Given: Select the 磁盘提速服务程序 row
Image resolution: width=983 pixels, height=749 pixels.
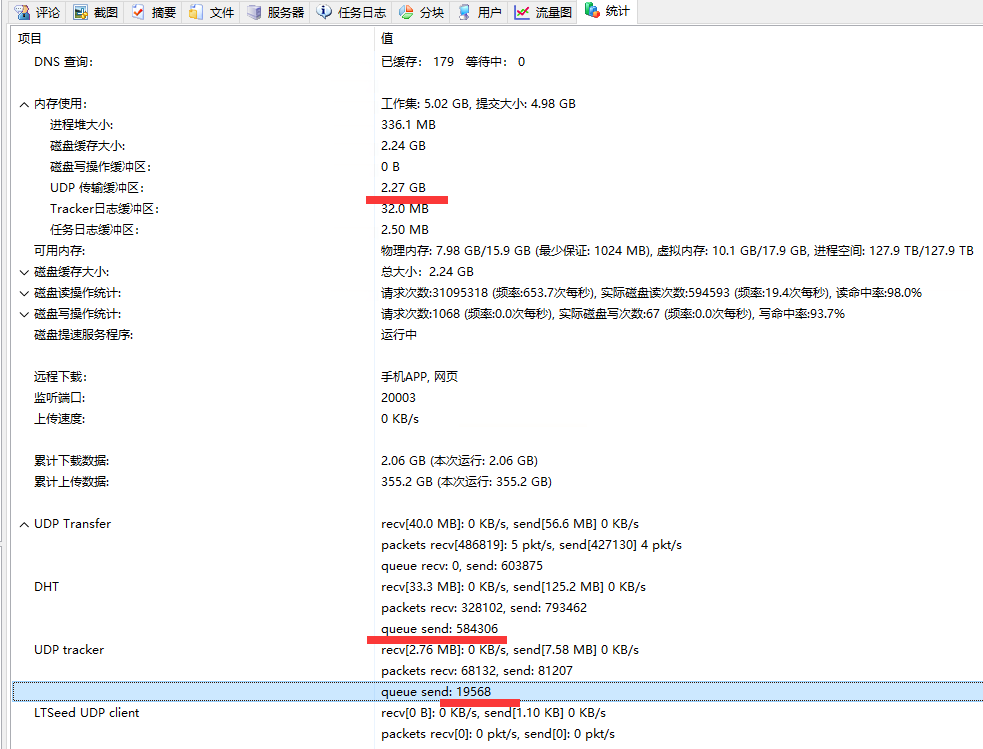Looking at the screenshot, I should coord(498,335).
